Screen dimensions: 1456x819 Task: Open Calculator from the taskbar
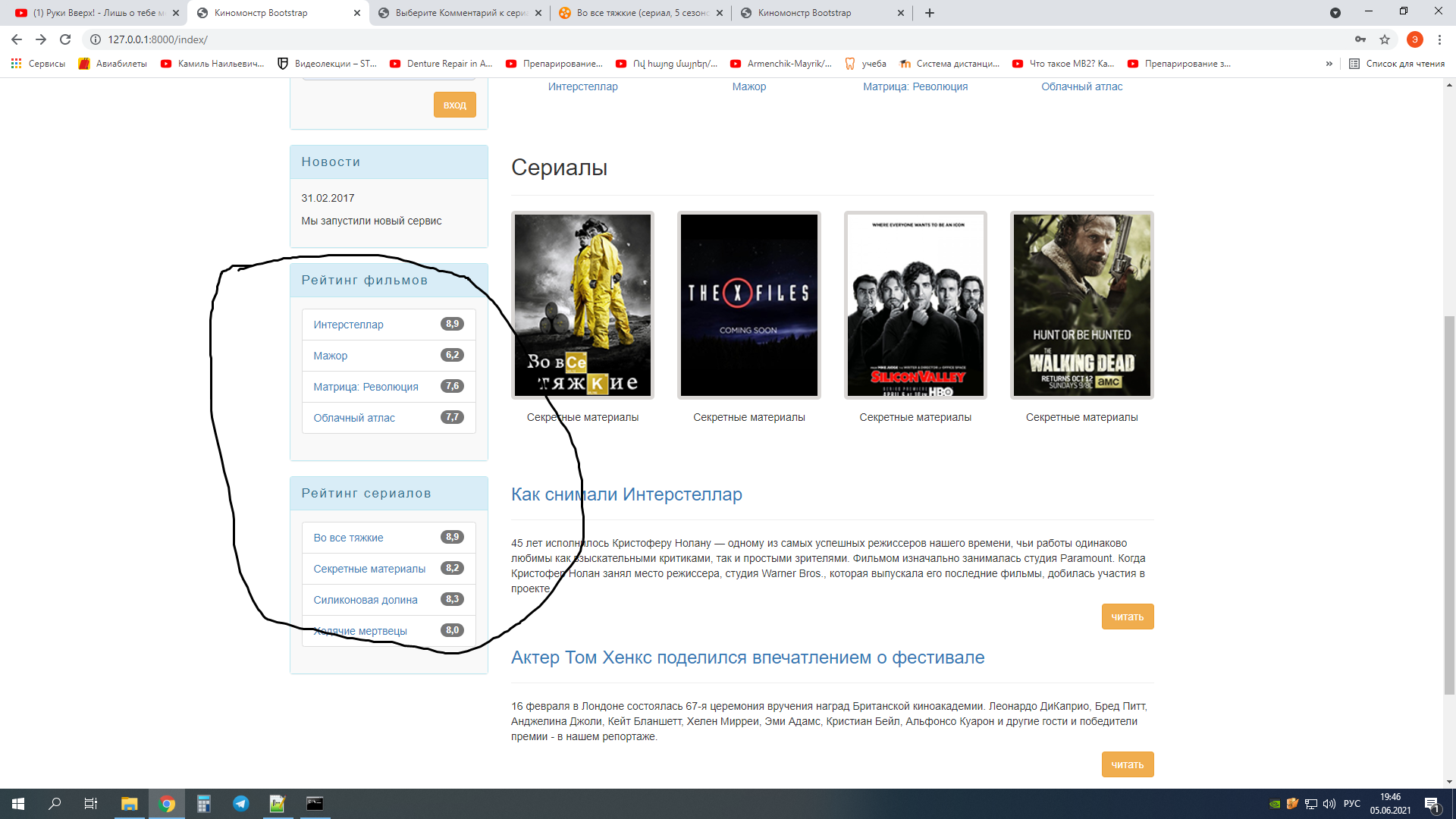click(x=203, y=804)
